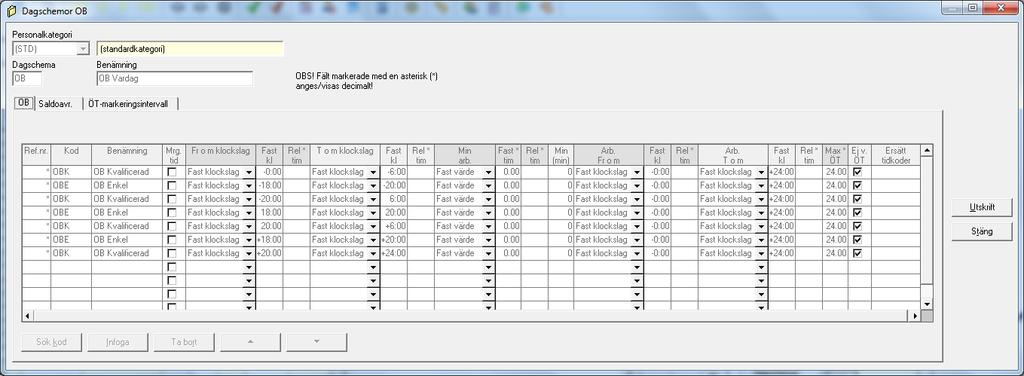Click the horizontal scroll left arrow
This screenshot has height=376, width=1024.
(x=27, y=316)
